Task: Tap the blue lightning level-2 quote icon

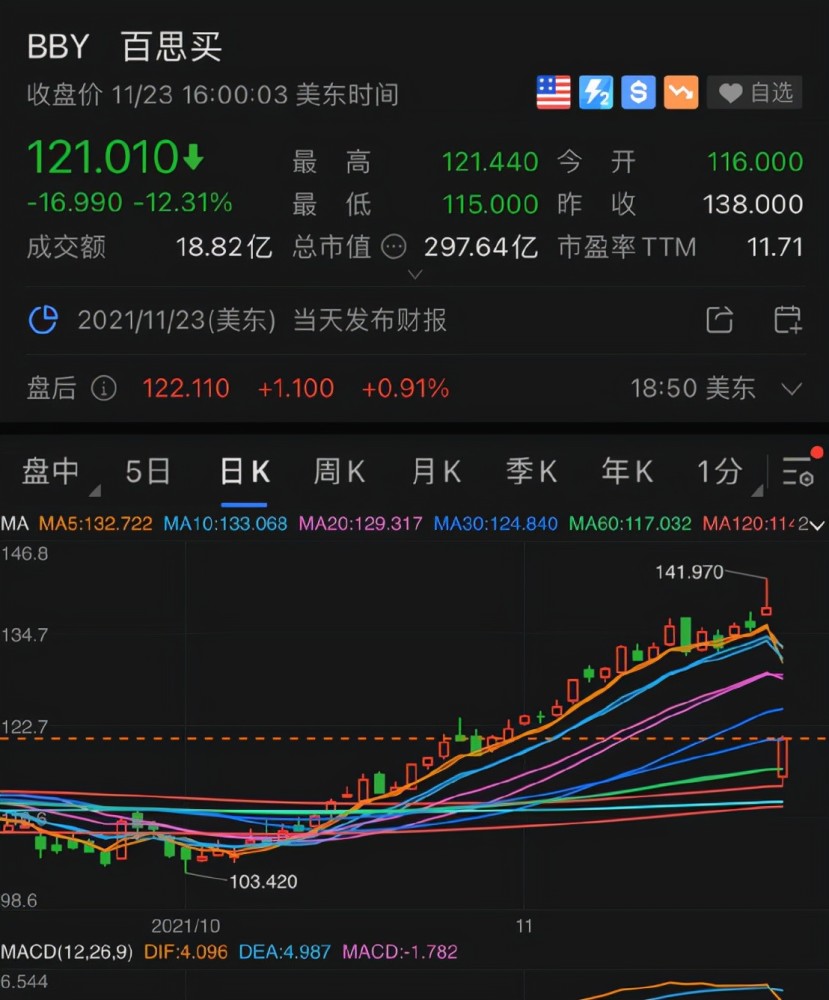Action: pos(596,92)
